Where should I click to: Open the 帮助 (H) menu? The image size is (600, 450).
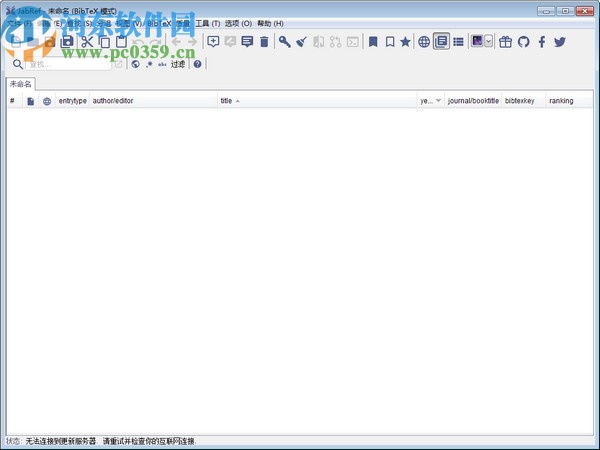point(271,23)
